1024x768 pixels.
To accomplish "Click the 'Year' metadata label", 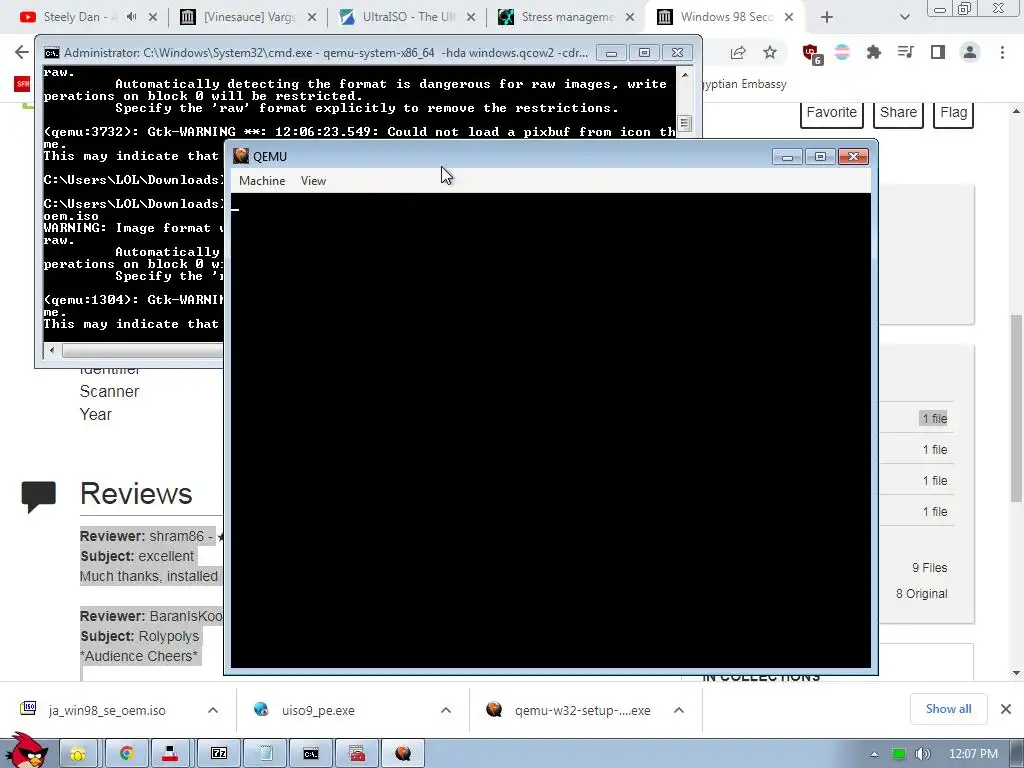I will pos(95,414).
